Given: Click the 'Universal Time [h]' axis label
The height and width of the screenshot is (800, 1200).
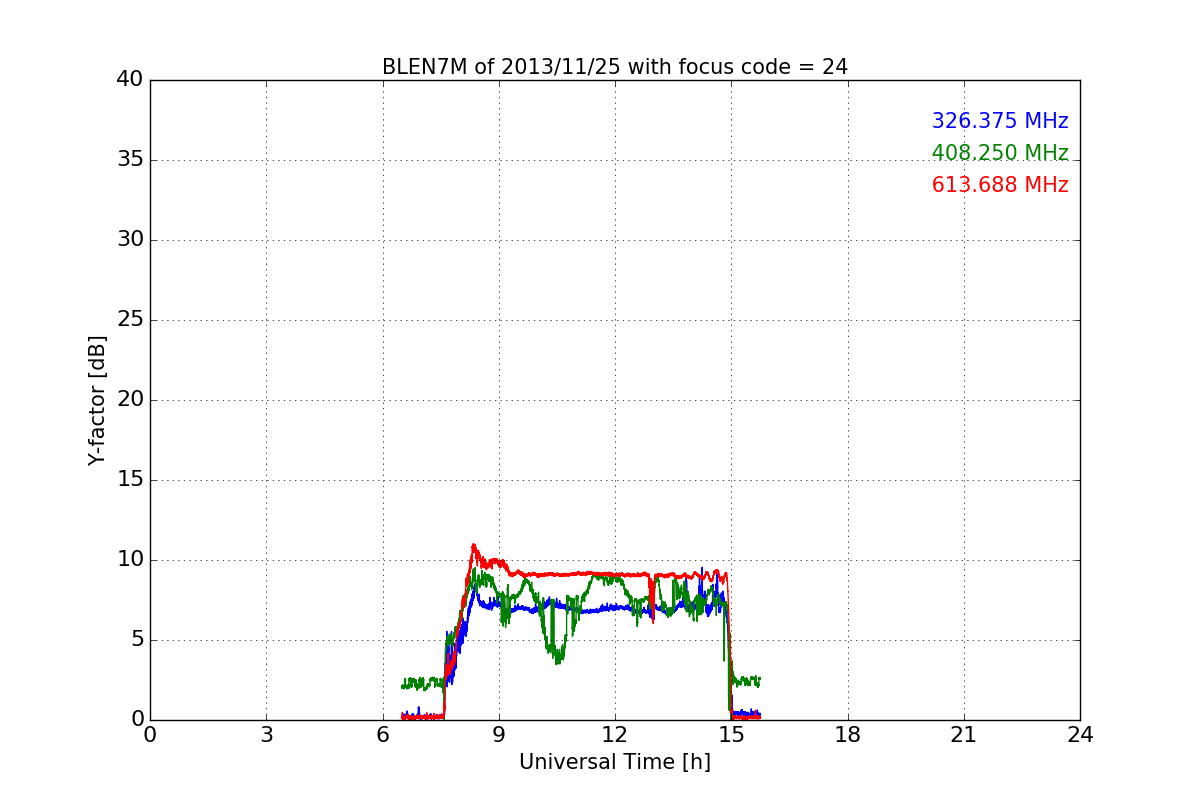Looking at the screenshot, I should pyautogui.click(x=614, y=762).
